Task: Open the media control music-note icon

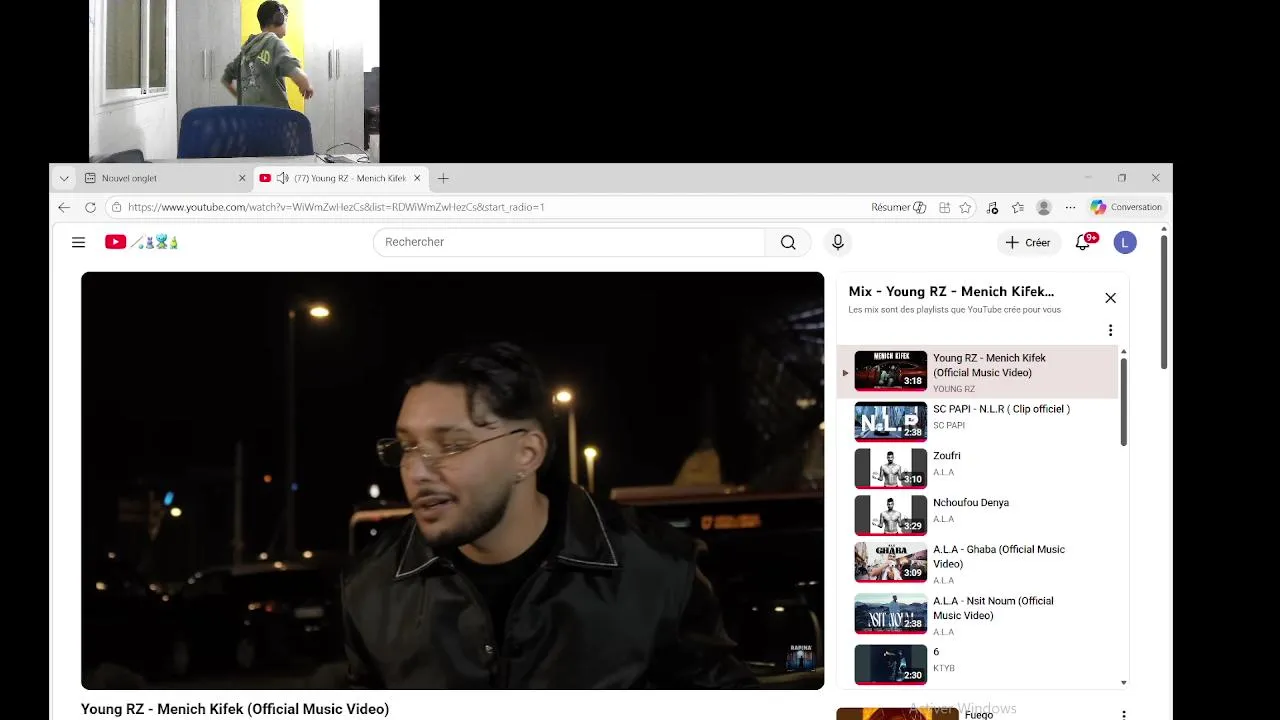Action: pyautogui.click(x=992, y=207)
